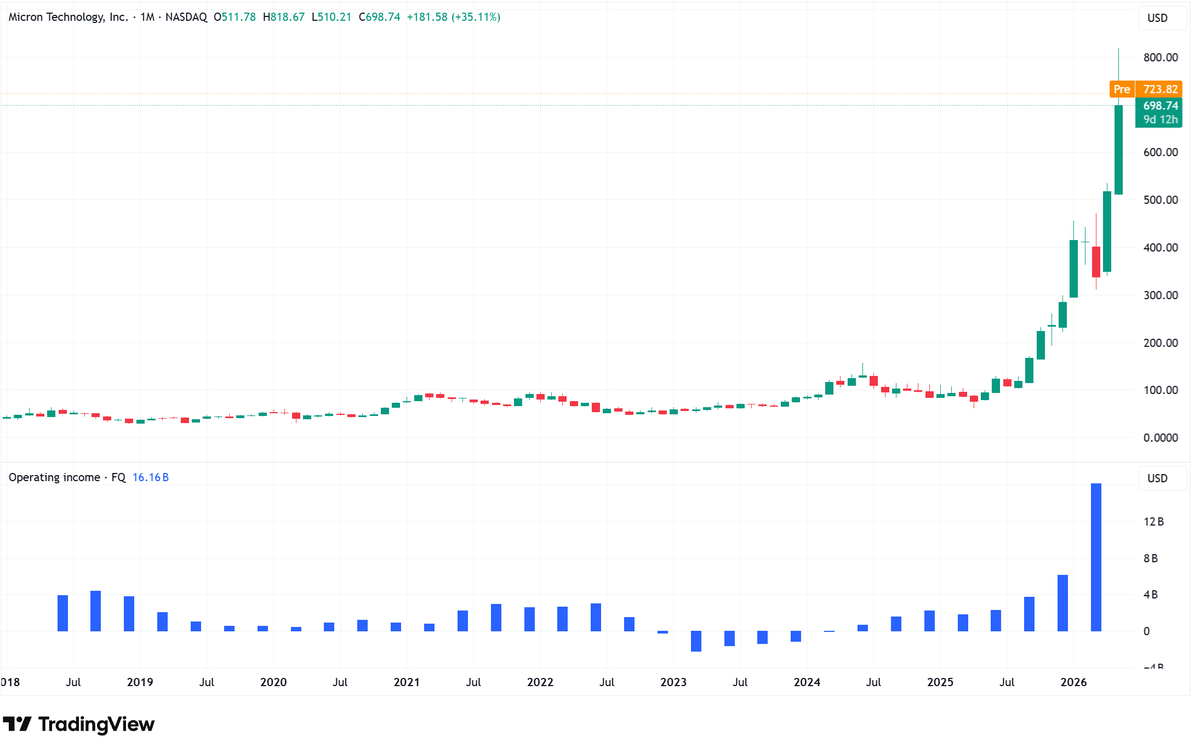Screen dimensions: 1200x753
Task: Click the 12 B operating income axis label
Action: [1153, 522]
